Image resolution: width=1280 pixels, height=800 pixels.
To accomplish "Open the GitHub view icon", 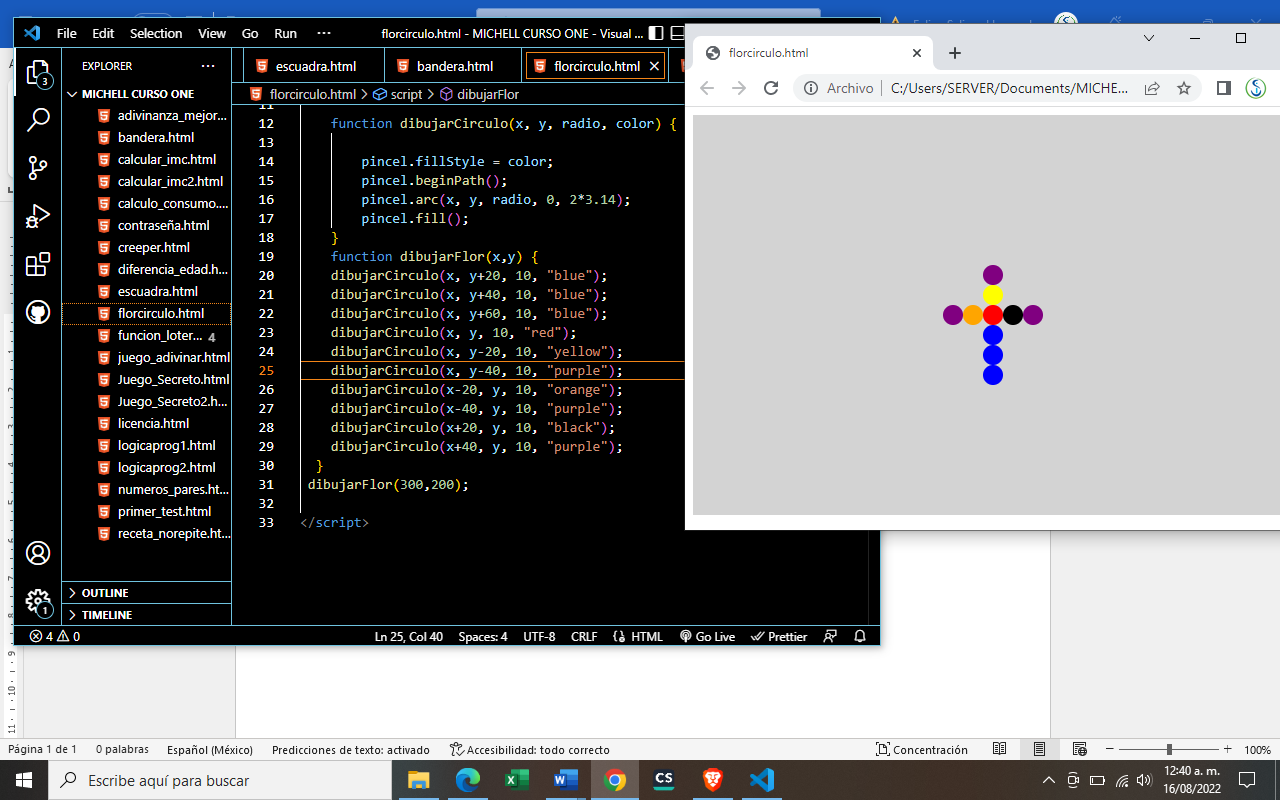I will pos(37,312).
